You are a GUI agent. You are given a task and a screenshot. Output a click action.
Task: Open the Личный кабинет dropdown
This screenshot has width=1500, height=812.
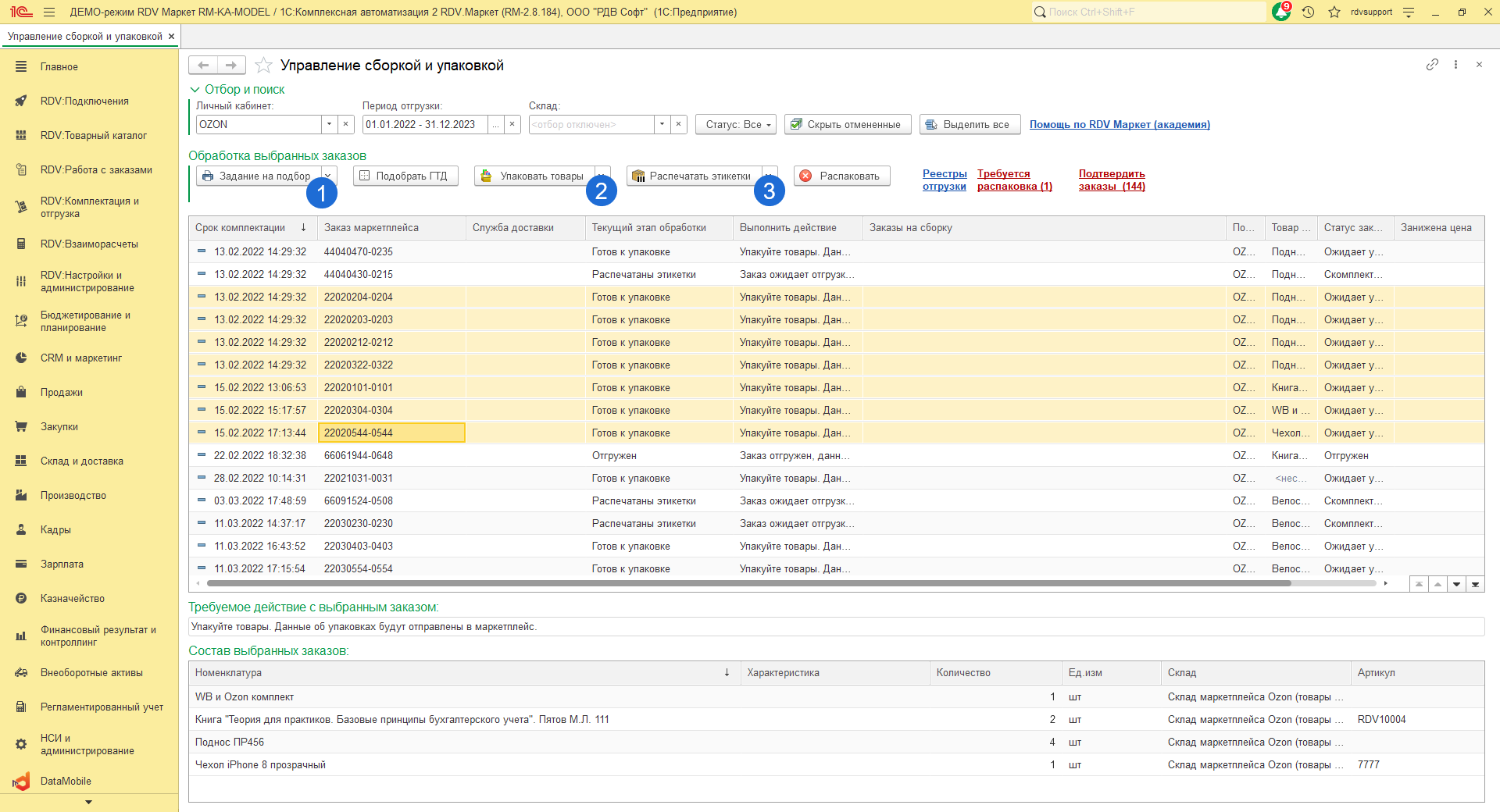[329, 125]
